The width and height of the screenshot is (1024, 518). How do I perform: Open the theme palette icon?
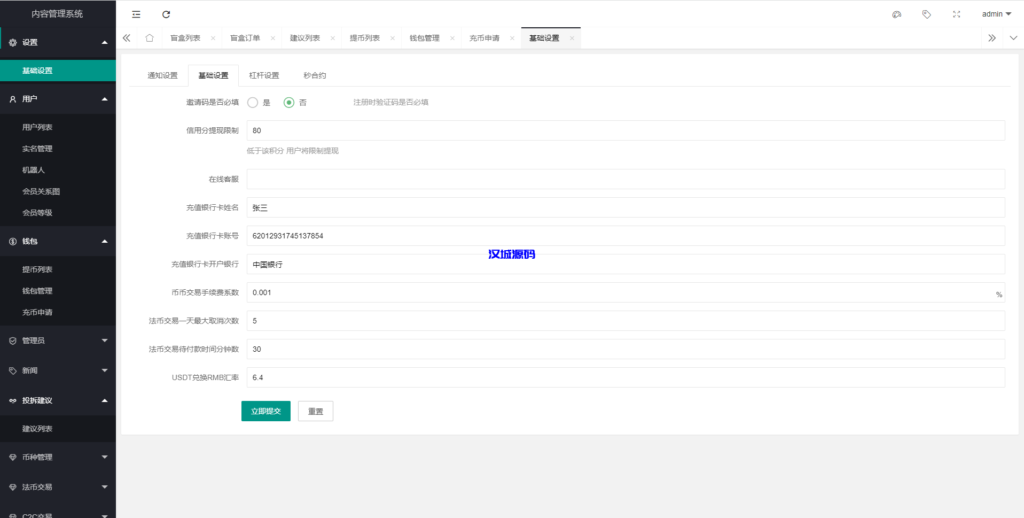(x=897, y=14)
